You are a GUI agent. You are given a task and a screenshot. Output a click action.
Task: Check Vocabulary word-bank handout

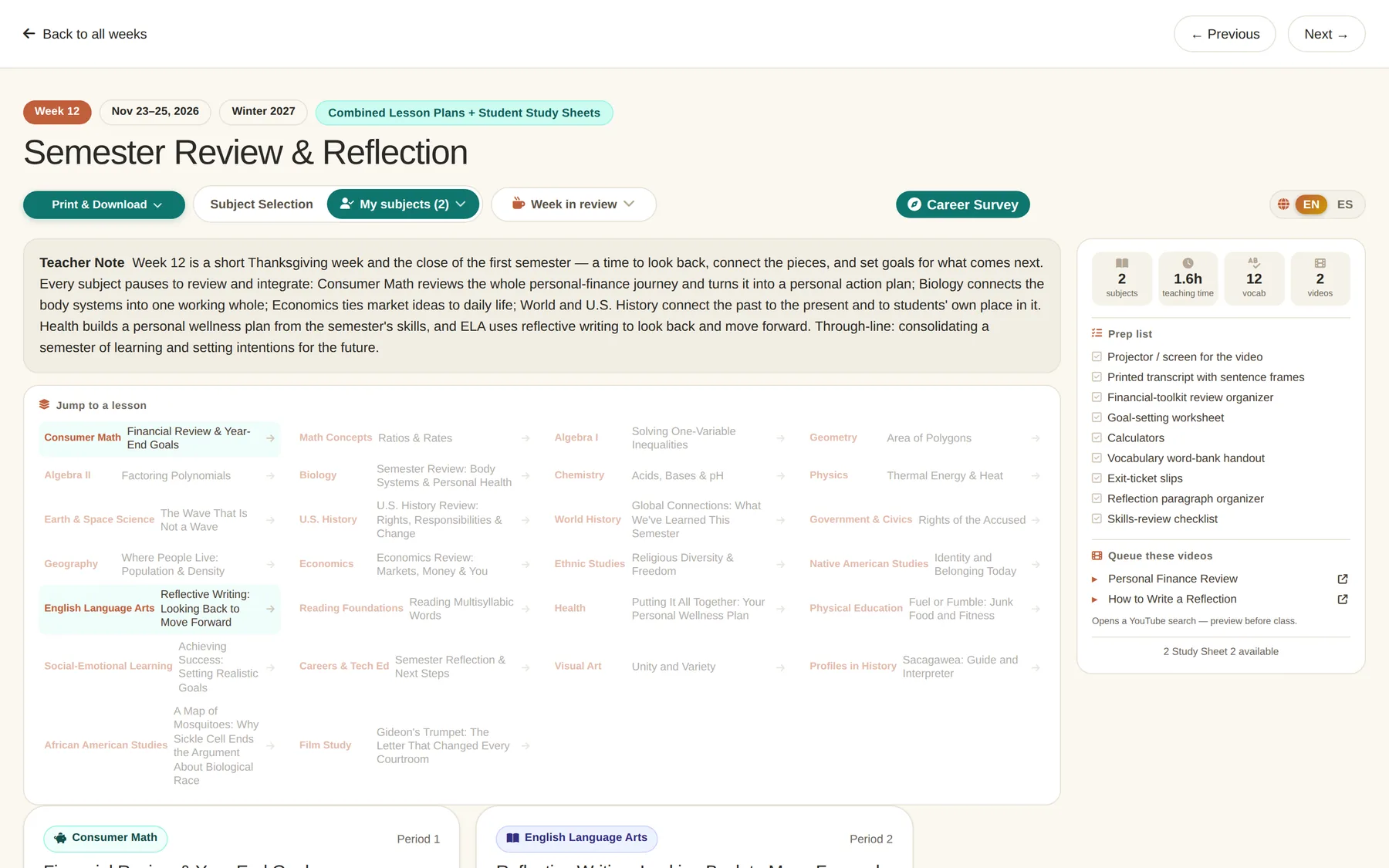click(x=1097, y=458)
